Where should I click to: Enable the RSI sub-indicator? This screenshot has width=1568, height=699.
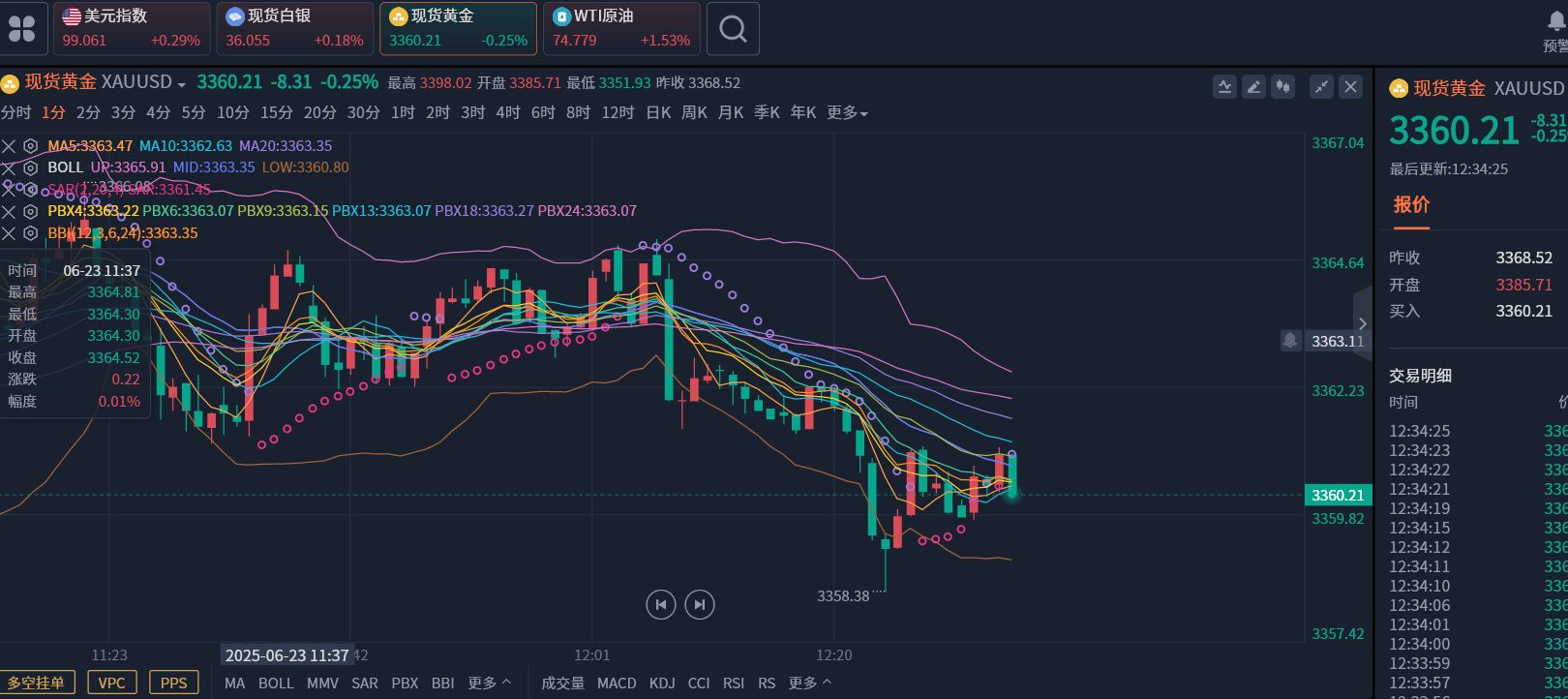pos(734,684)
